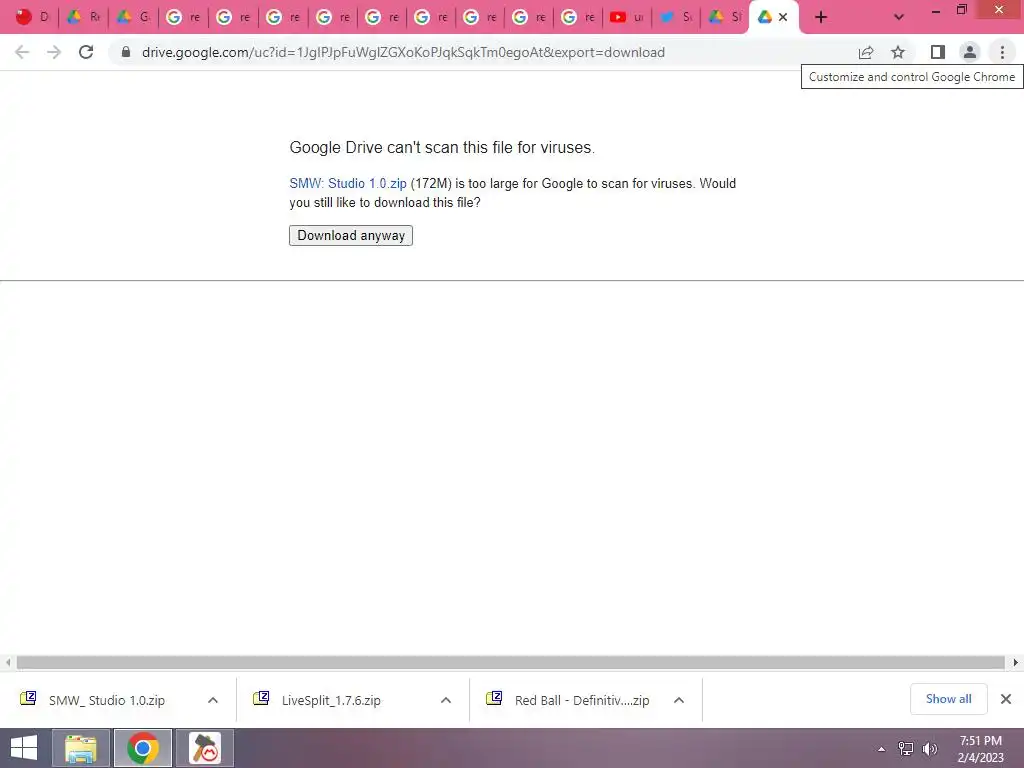Click the zip file icon of SMW_ Studio download
This screenshot has height=768, width=1024.
(28, 698)
